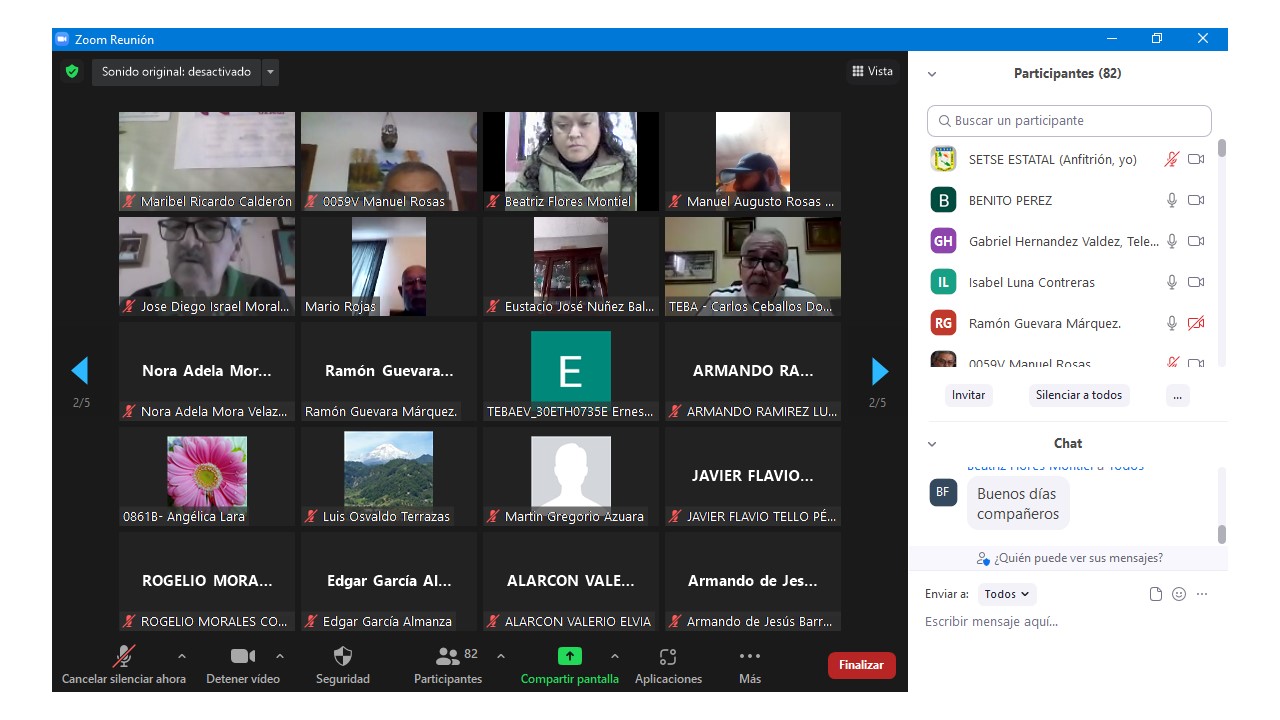The height and width of the screenshot is (720, 1280).
Task: Collapse the Participantes panel chevron
Action: pyautogui.click(x=932, y=74)
